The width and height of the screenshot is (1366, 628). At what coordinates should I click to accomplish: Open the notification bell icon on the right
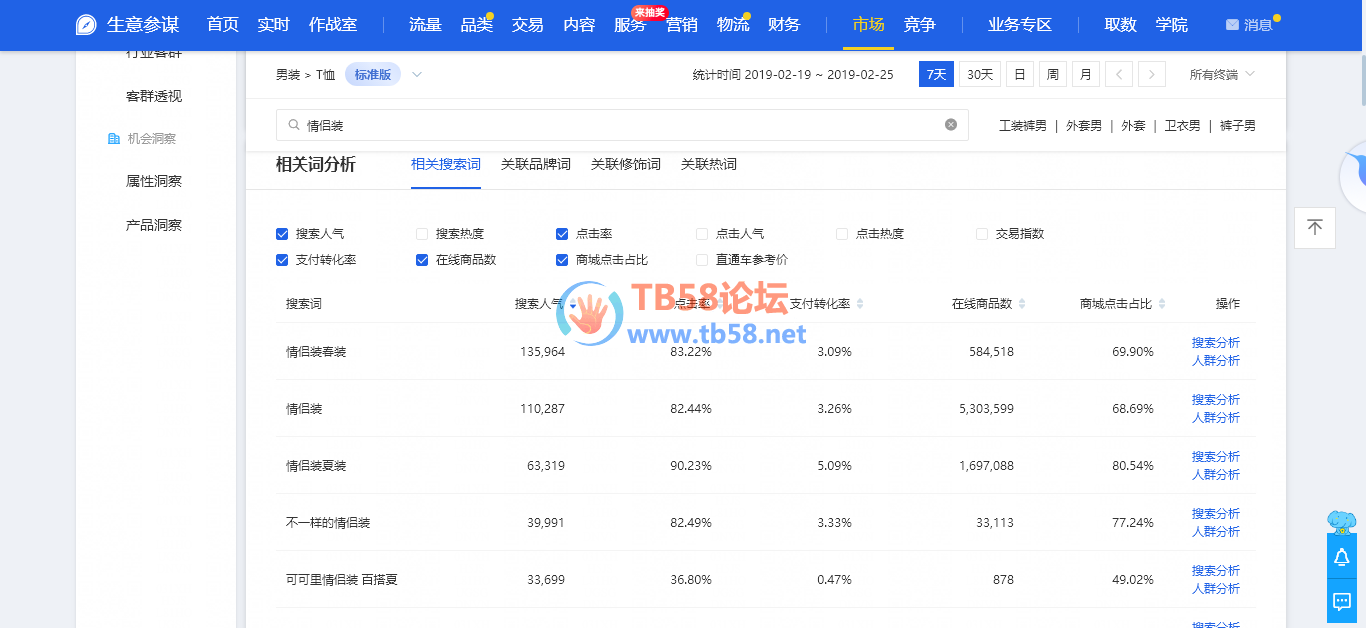coord(1341,557)
